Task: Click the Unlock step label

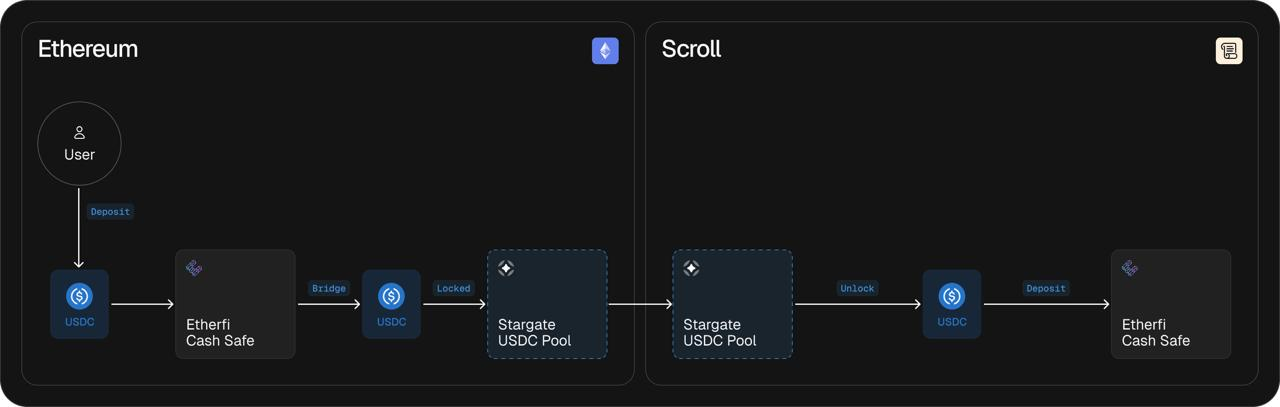Action: 857,288
